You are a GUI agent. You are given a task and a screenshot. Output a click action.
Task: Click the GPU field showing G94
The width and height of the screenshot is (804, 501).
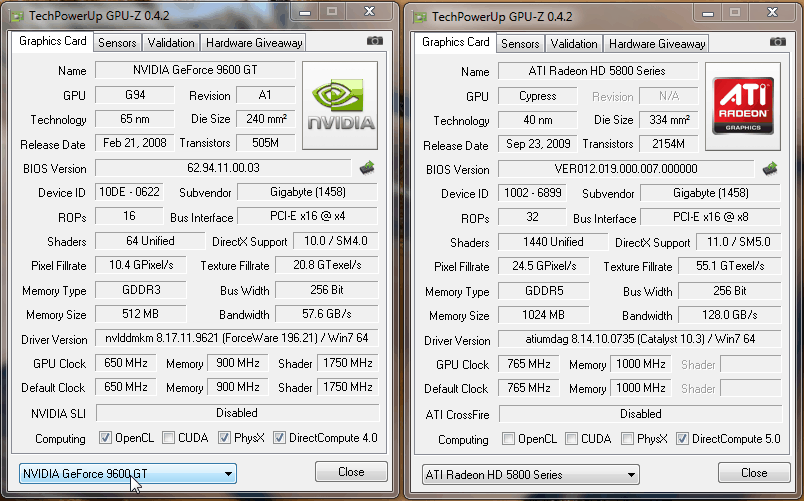coord(135,95)
